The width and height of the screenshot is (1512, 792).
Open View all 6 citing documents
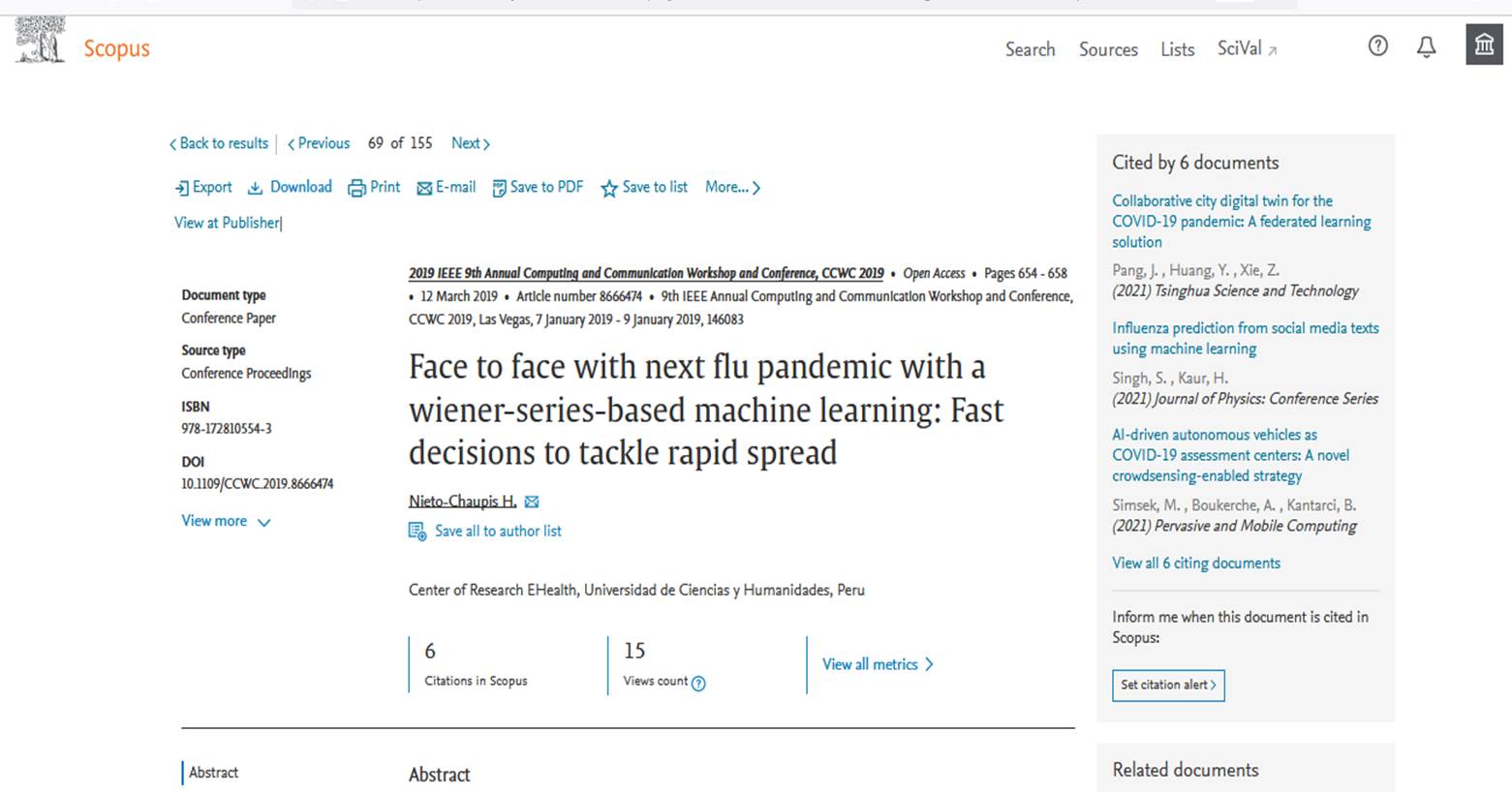point(1196,563)
